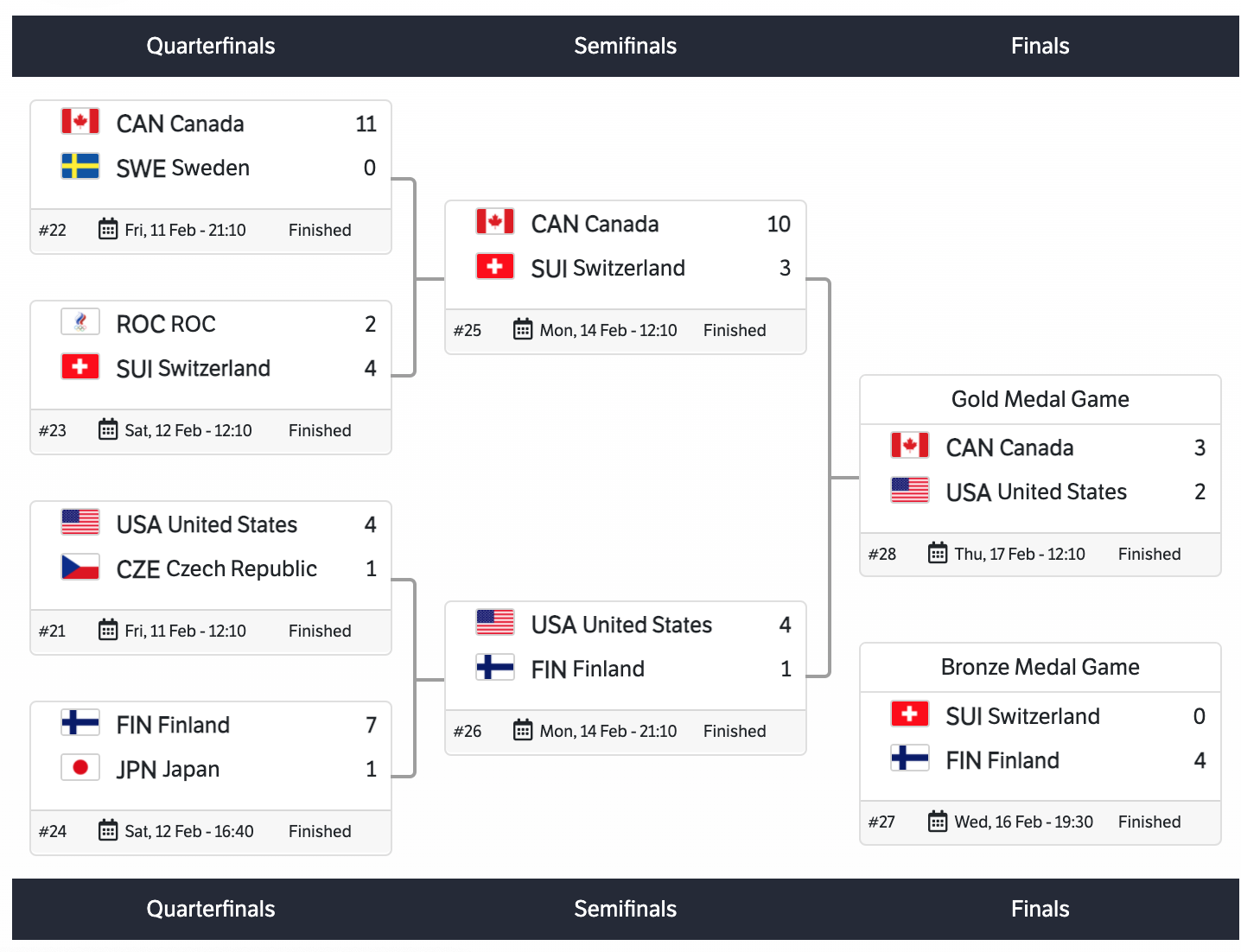Click FIN Finland team name in game #24
Viewport: 1241px width, 952px height.
coord(173,725)
